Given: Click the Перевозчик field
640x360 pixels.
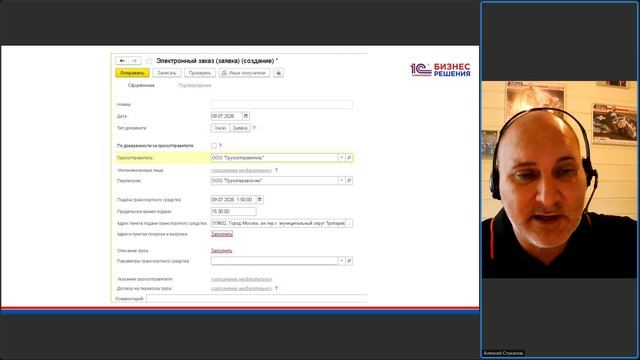Looking at the screenshot, I should pos(274,180).
